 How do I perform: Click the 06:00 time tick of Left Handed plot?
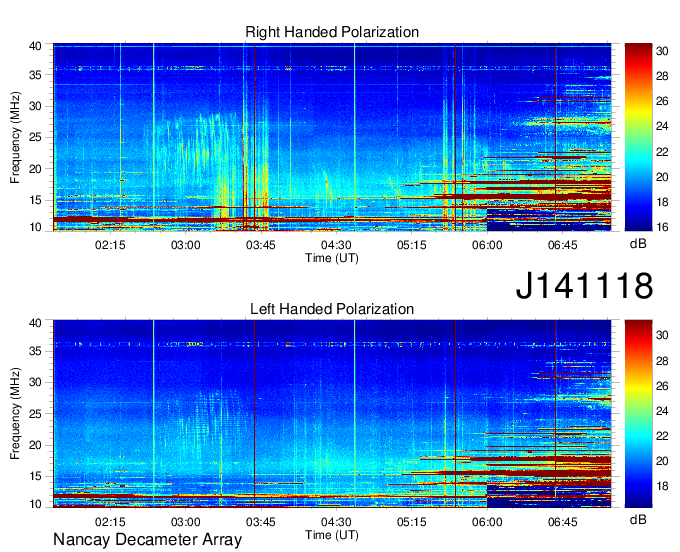point(487,521)
